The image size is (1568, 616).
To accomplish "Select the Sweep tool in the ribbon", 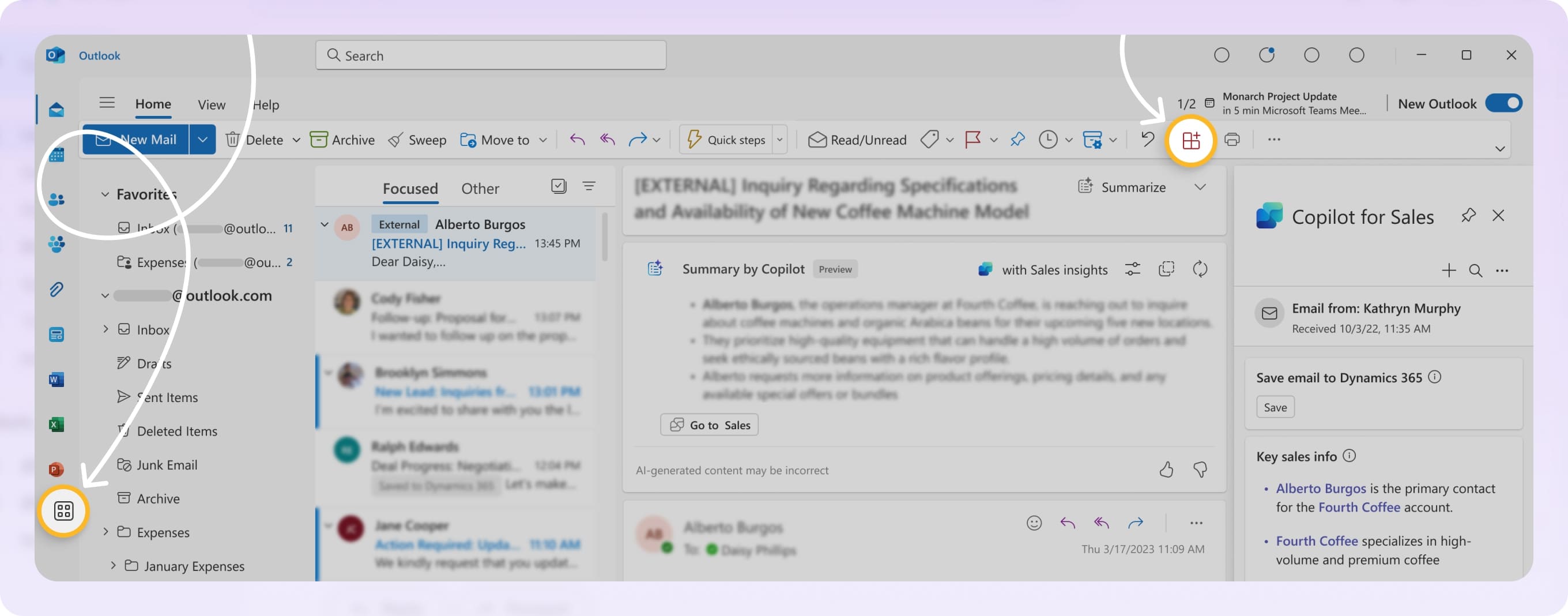I will point(417,140).
